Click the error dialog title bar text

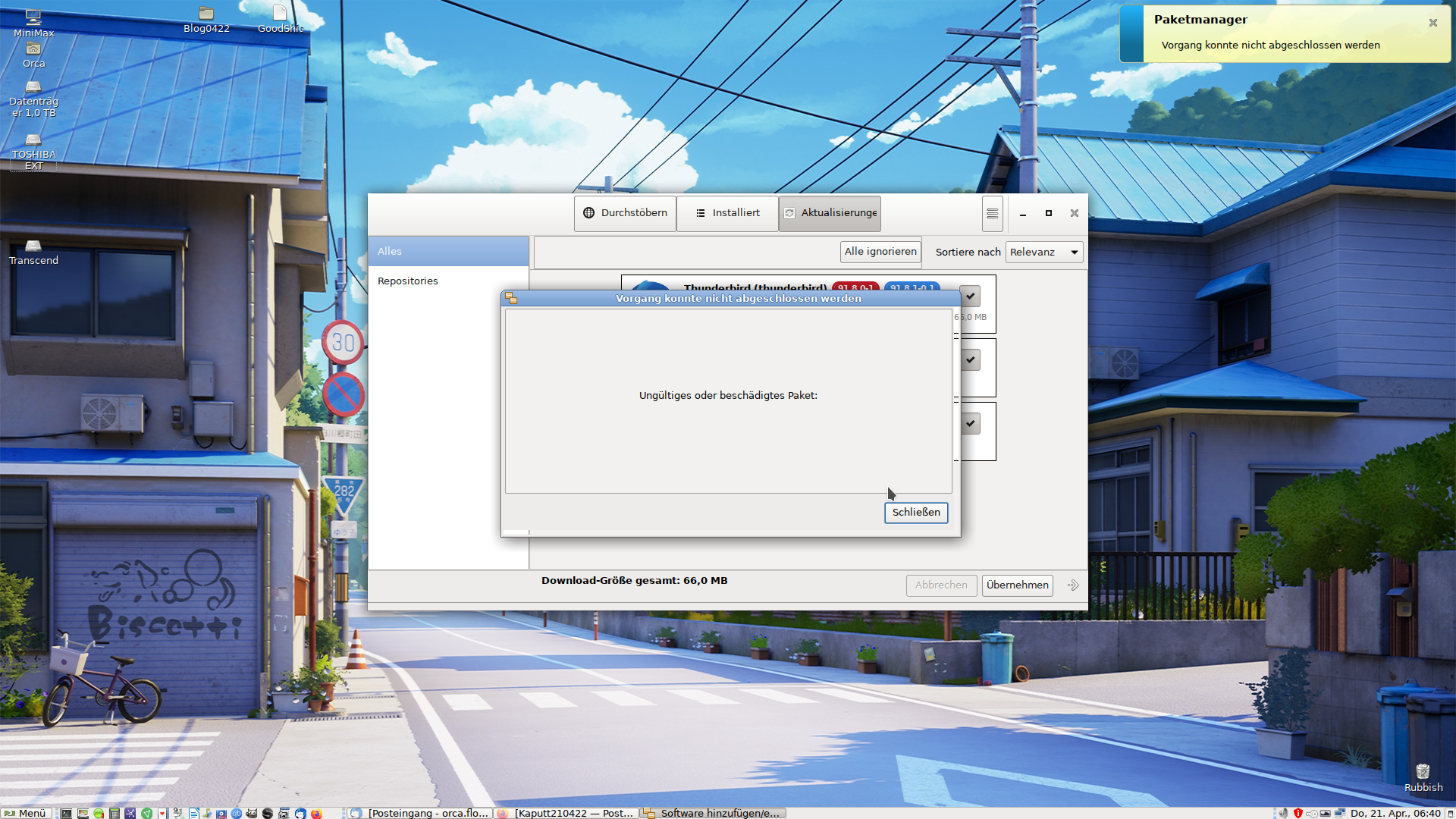tap(738, 298)
